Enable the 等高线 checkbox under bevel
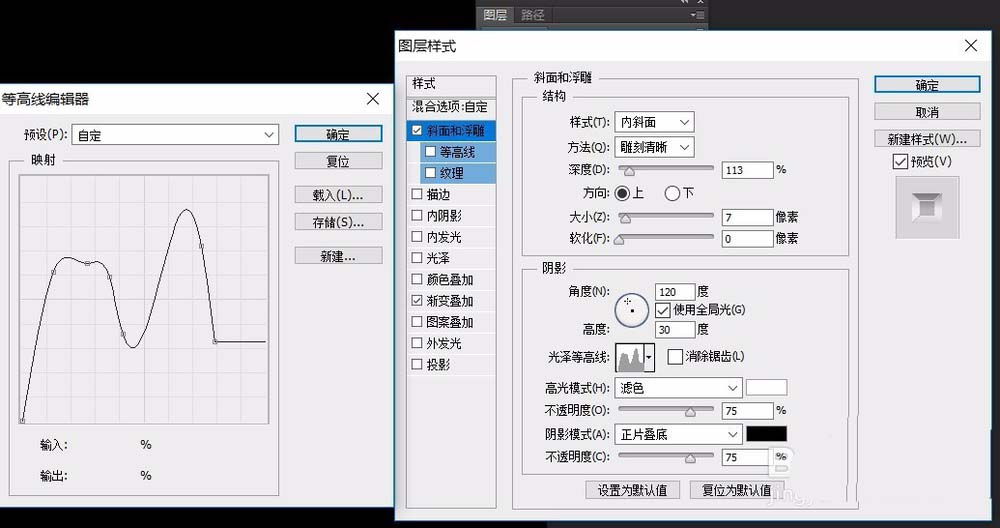The width and height of the screenshot is (1000, 528). pyautogui.click(x=430, y=152)
